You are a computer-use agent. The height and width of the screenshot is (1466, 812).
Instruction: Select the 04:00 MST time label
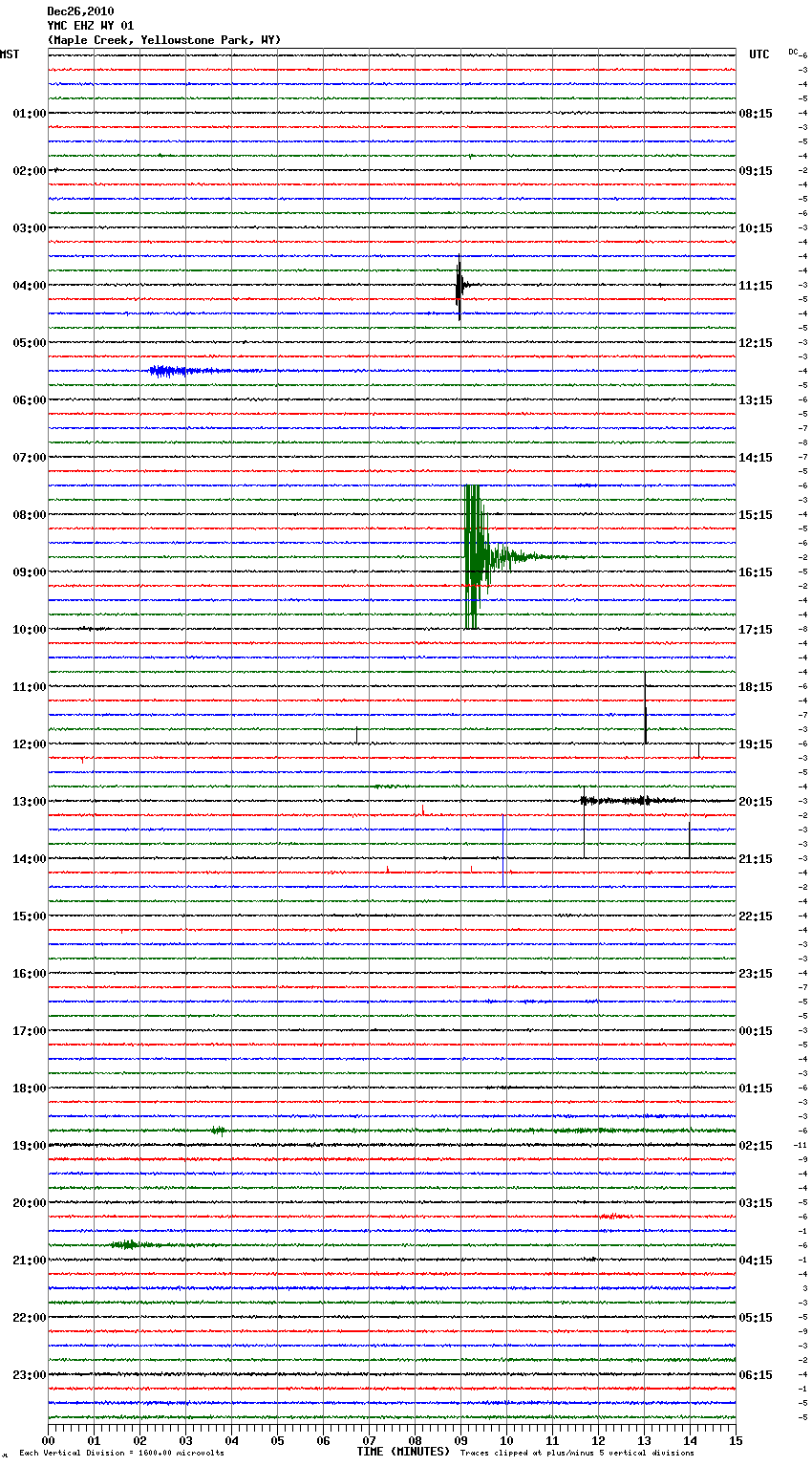29,286
